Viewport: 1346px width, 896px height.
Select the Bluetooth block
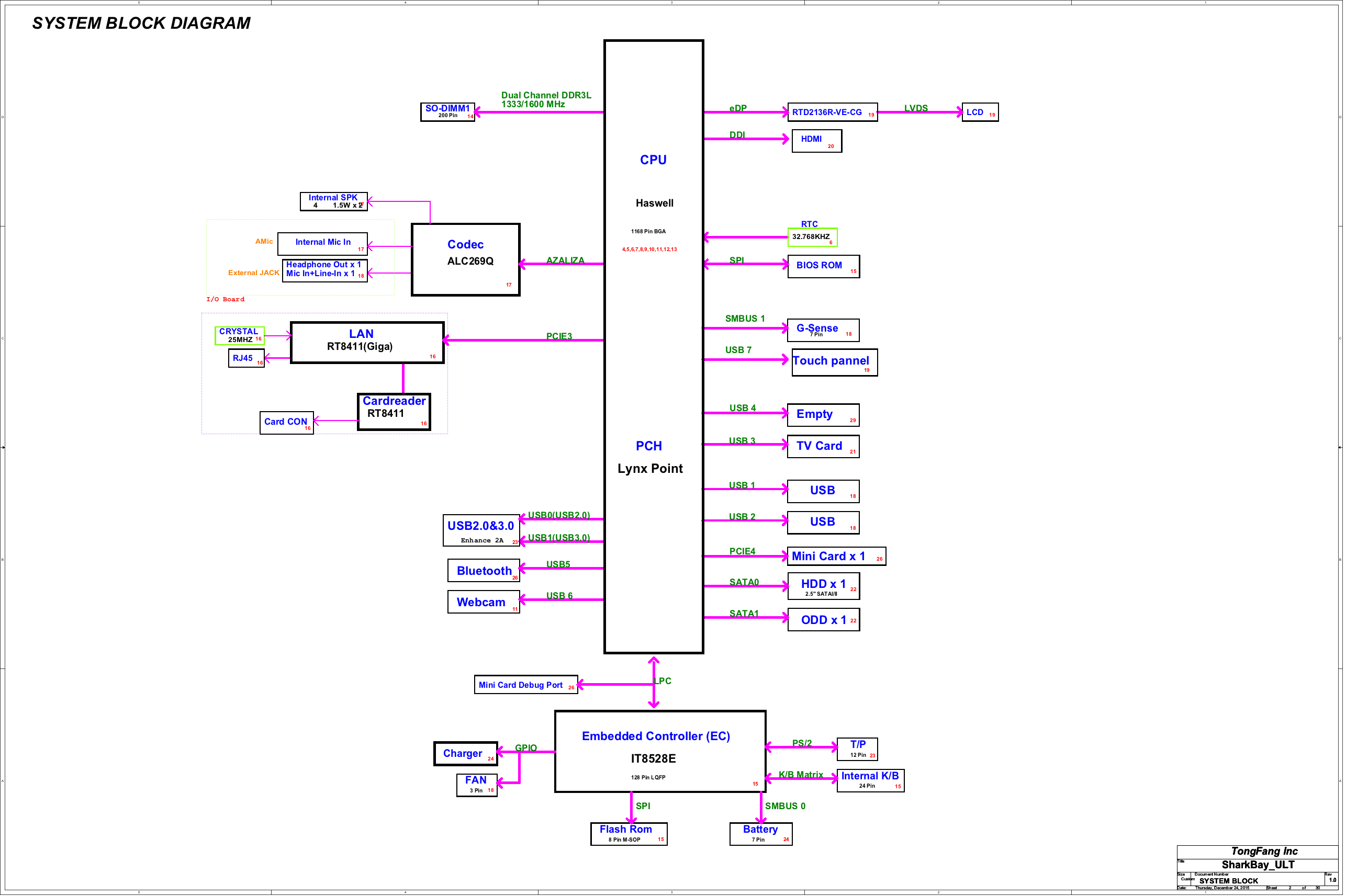[484, 570]
